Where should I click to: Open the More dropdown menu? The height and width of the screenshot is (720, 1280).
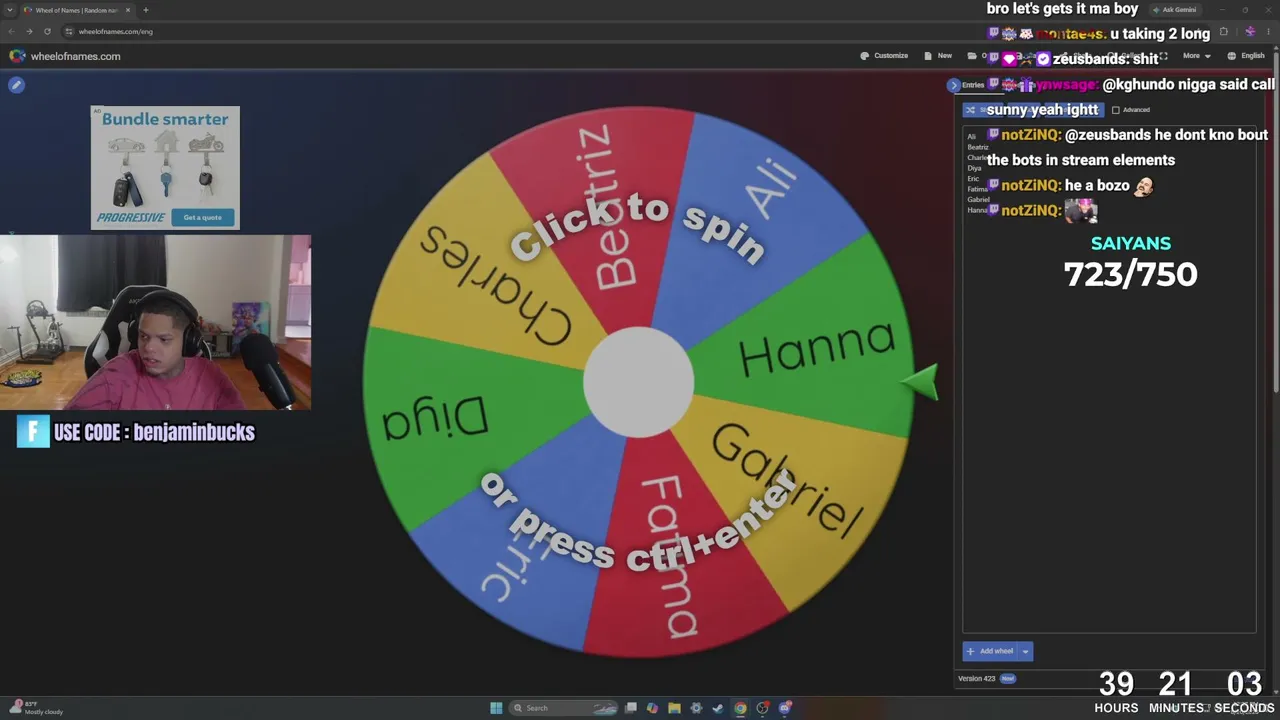point(1196,56)
